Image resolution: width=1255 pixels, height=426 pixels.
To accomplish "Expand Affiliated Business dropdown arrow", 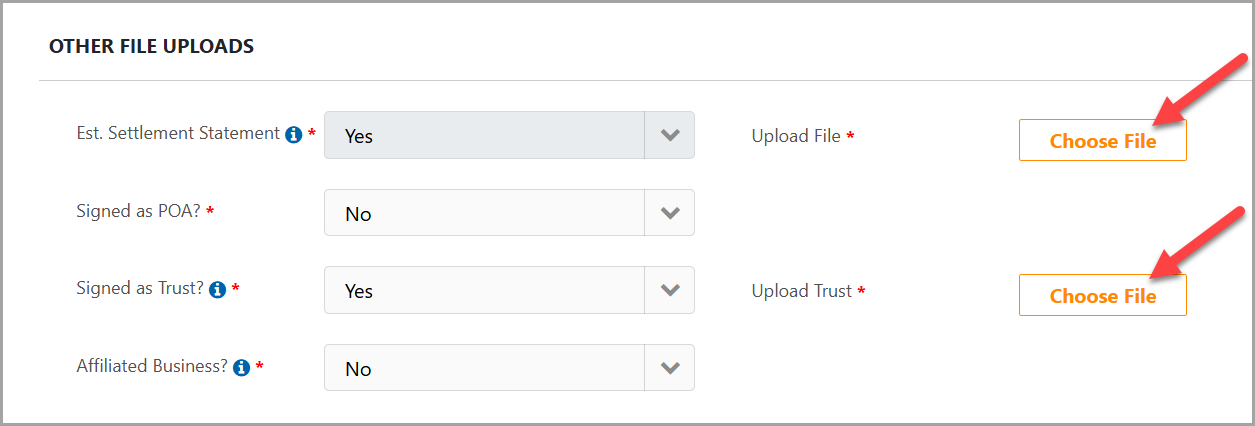I will (670, 368).
